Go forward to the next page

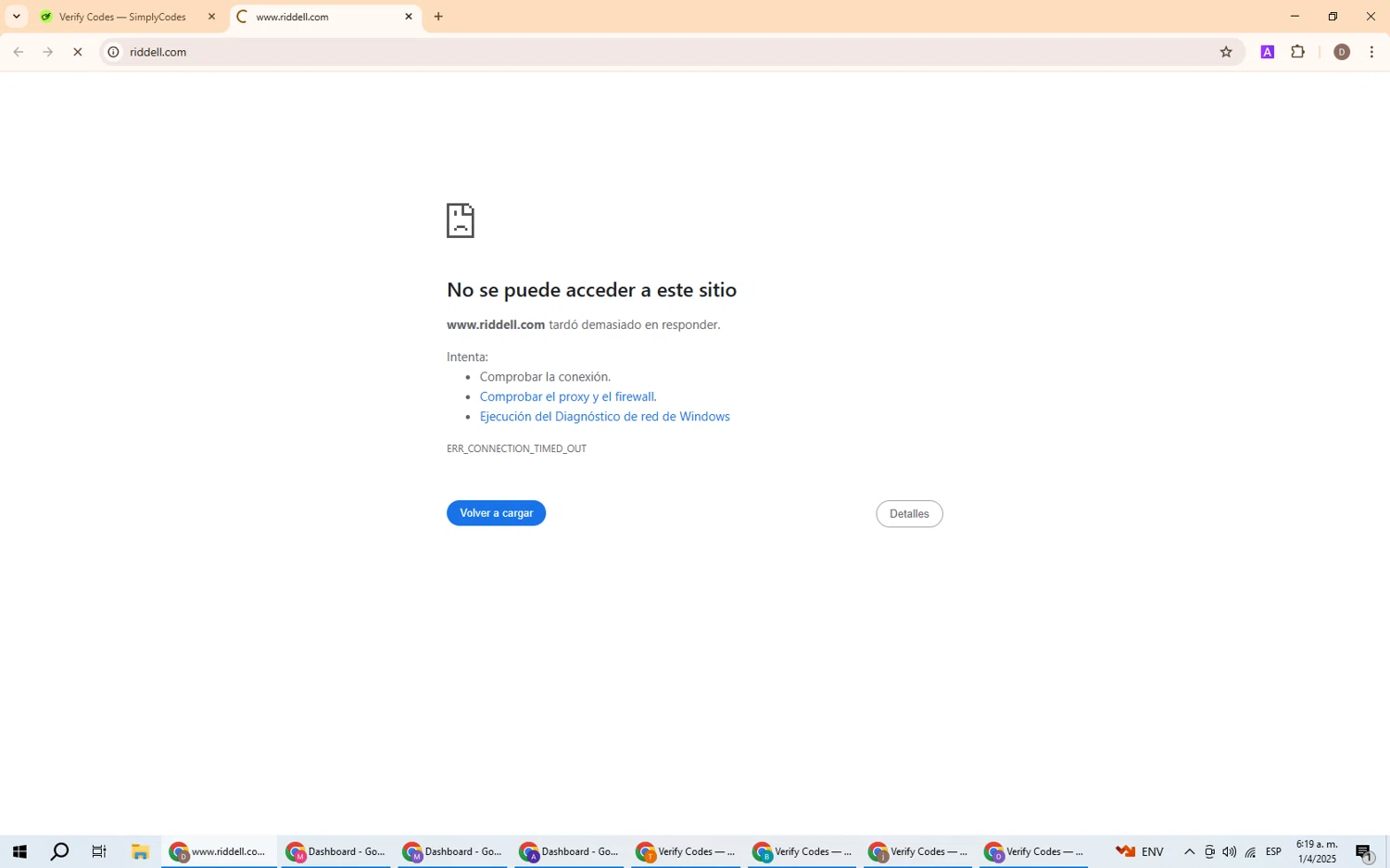click(x=48, y=52)
